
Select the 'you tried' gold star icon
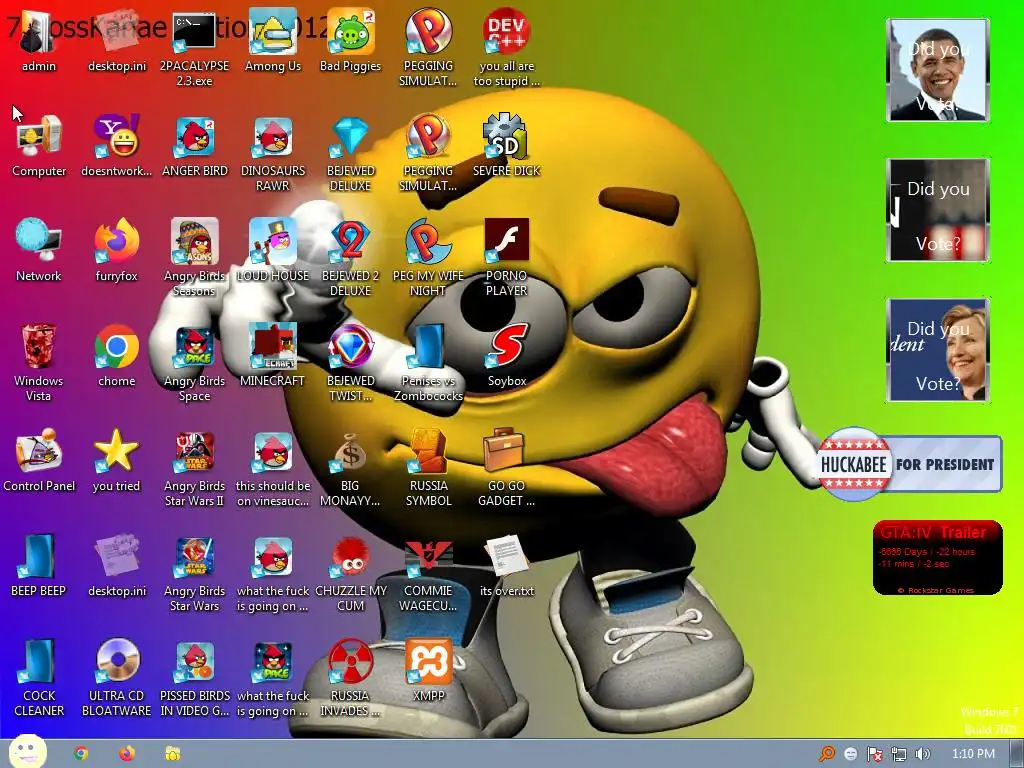pos(116,451)
